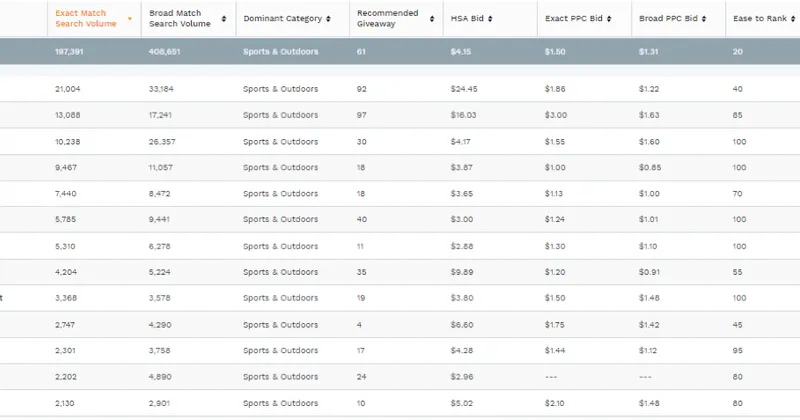
Task: Click exact volume cell 7,440
Action: (x=65, y=193)
